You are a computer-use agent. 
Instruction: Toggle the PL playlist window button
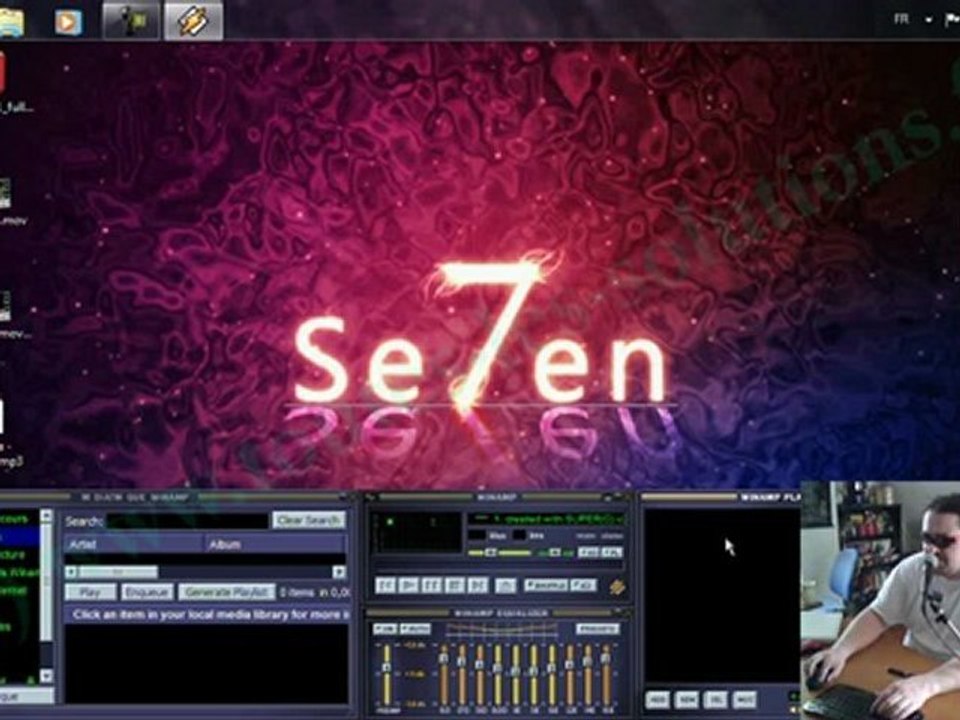coord(612,553)
